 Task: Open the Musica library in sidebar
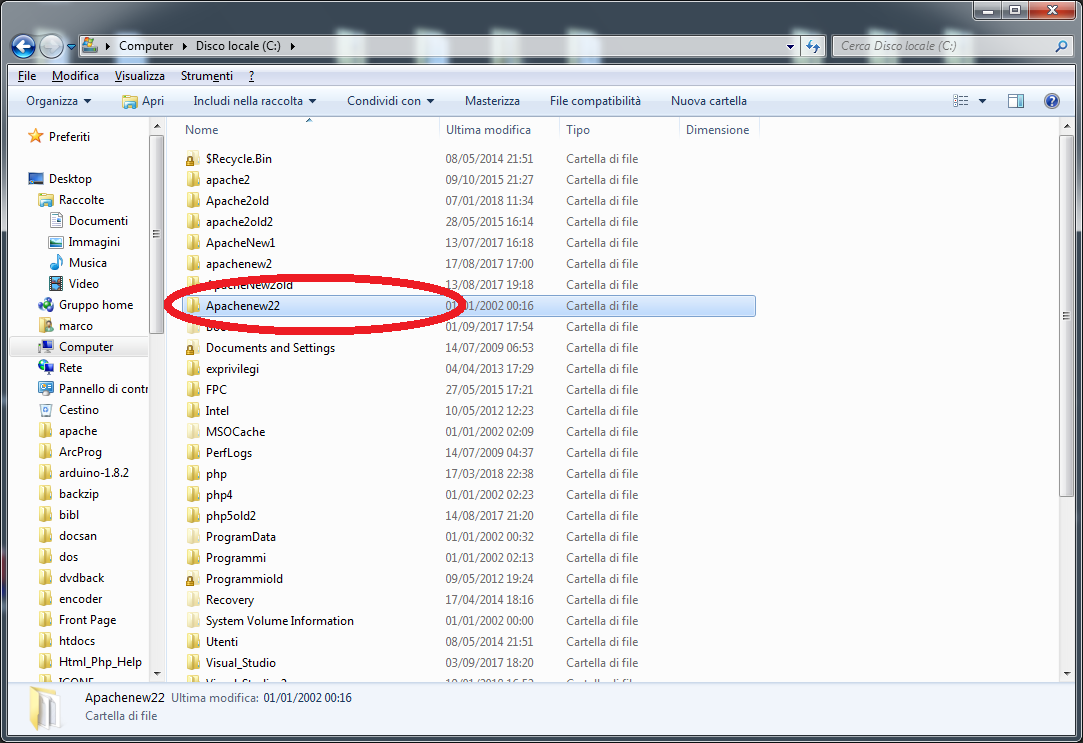pyautogui.click(x=87, y=263)
